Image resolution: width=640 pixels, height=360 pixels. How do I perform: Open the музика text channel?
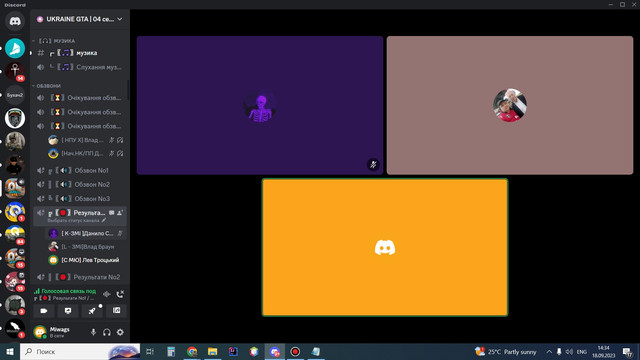[x=80, y=53]
